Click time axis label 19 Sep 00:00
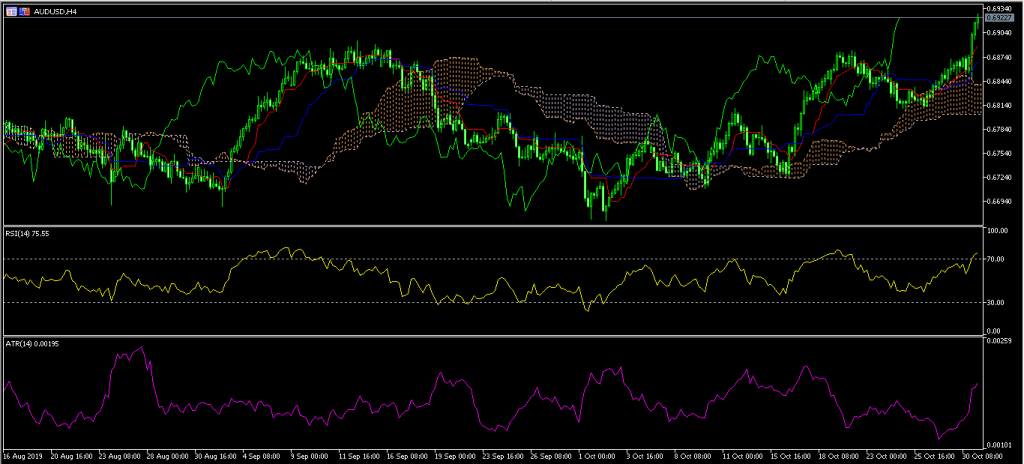The image size is (1024, 464). coord(454,456)
